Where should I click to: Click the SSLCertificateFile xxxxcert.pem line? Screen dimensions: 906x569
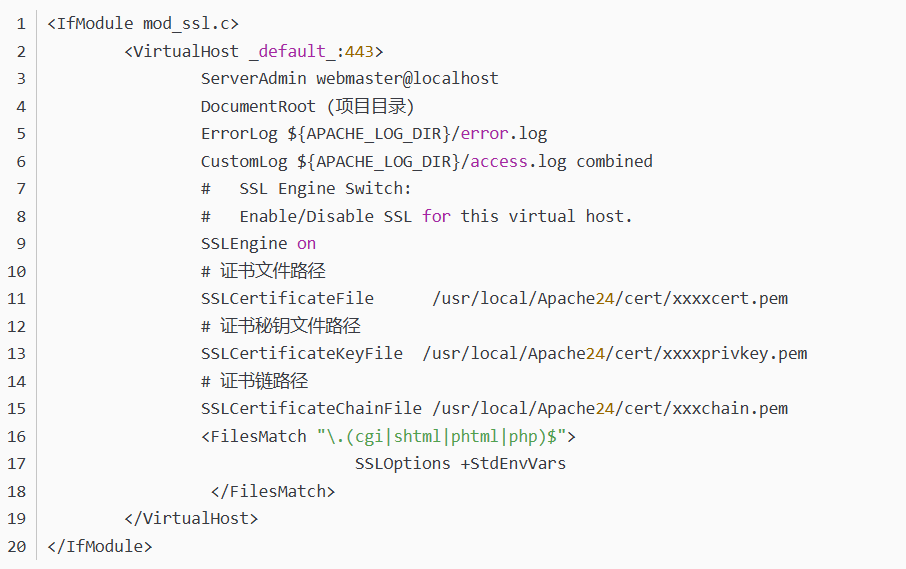click(494, 299)
